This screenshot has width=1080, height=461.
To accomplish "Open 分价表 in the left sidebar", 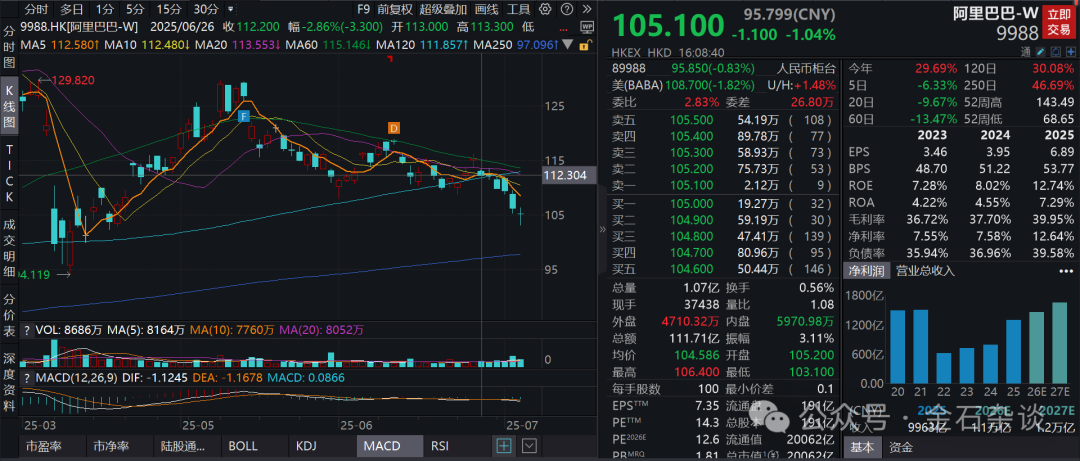I will (x=9, y=316).
